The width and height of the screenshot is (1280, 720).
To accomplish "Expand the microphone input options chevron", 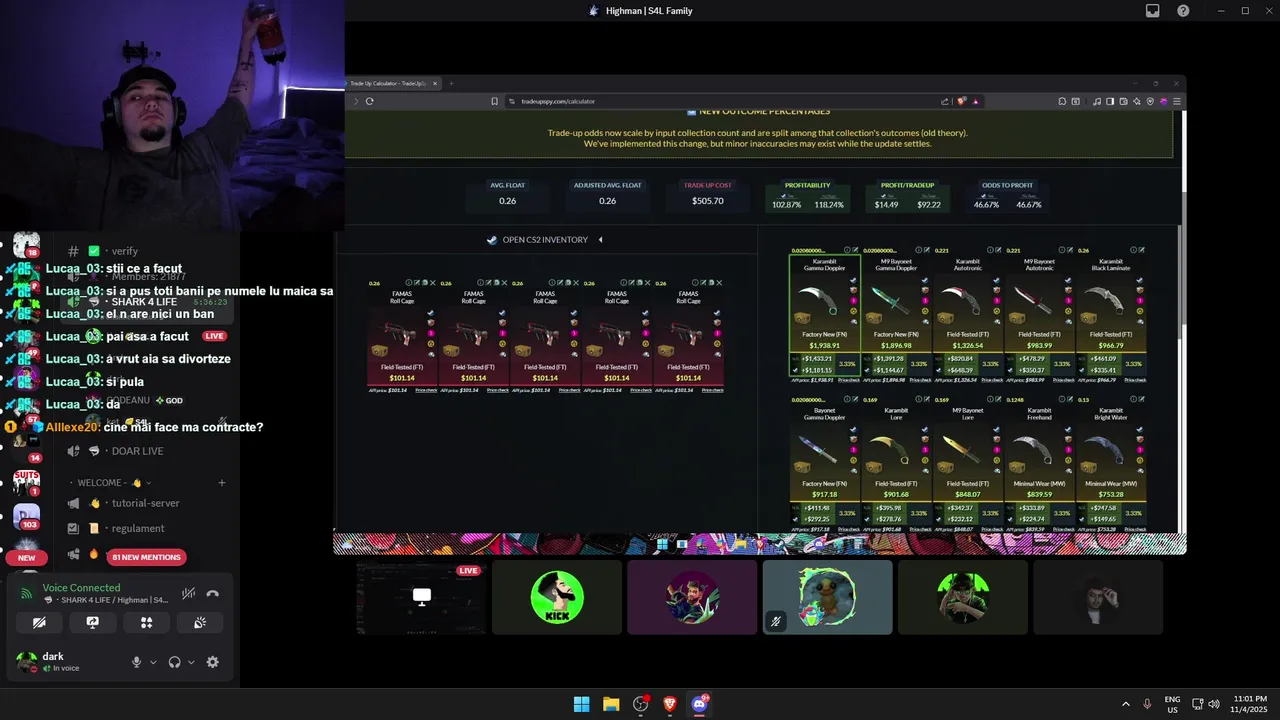I will (x=153, y=662).
